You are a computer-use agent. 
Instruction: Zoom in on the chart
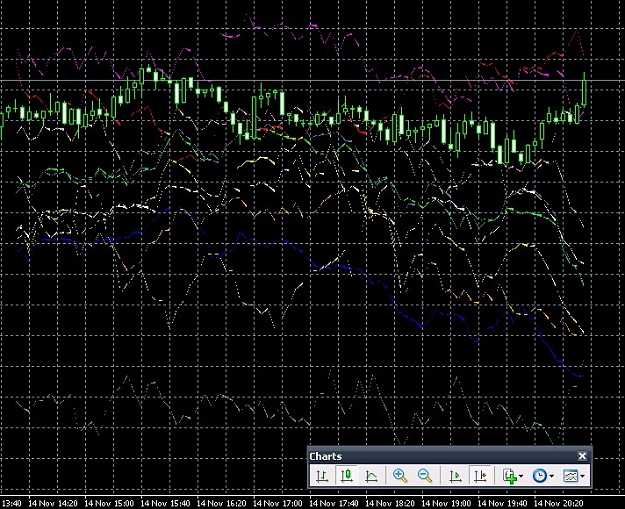click(400, 476)
